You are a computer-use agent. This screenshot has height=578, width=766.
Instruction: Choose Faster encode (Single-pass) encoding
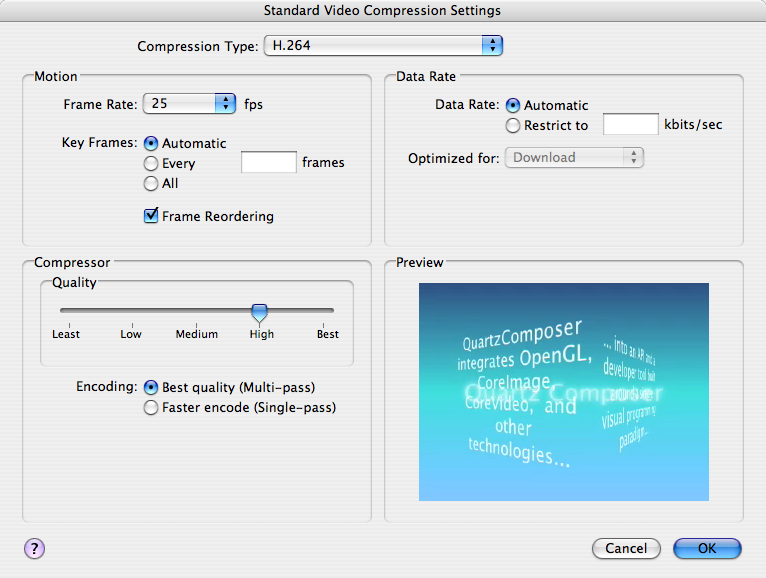152,407
